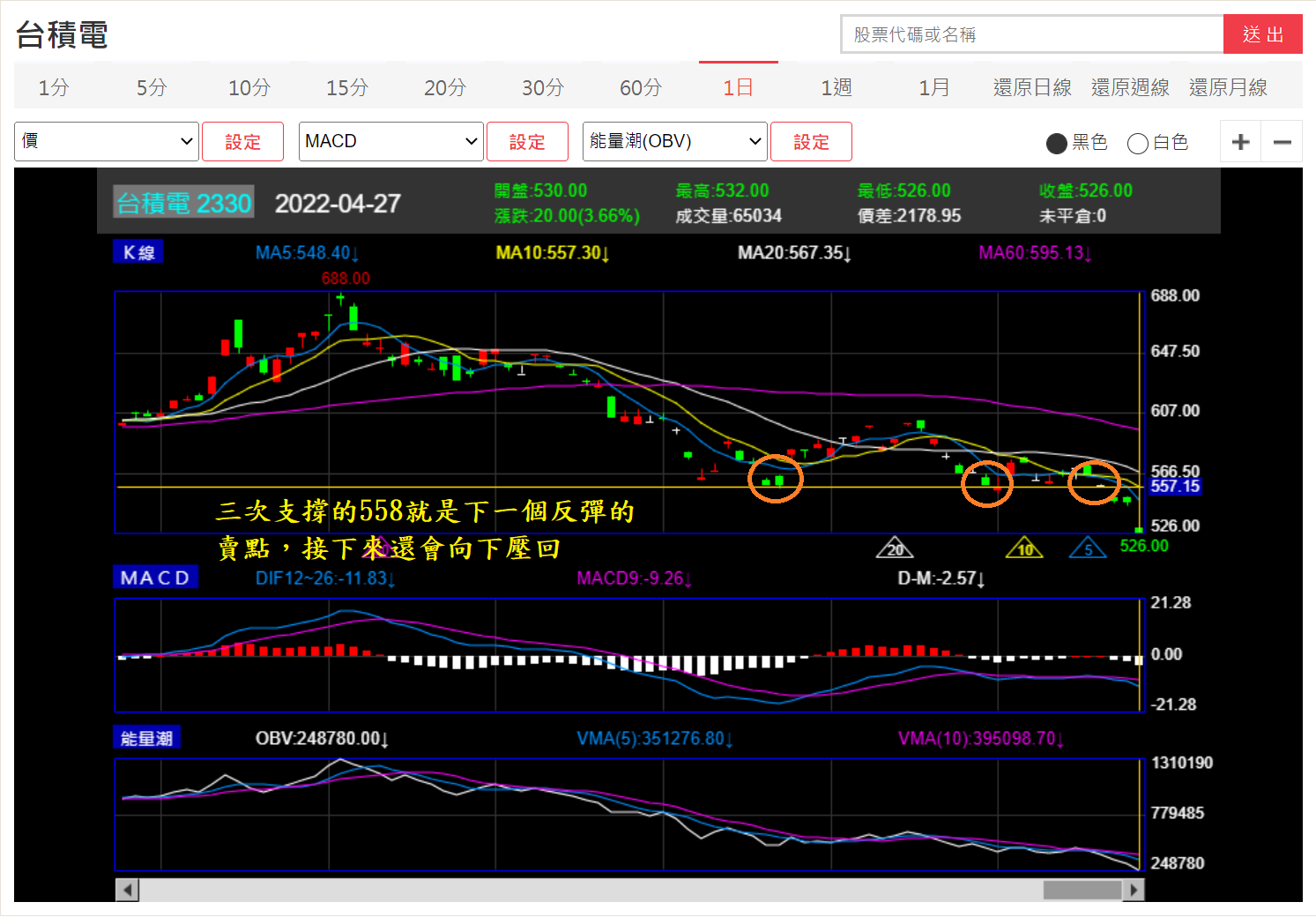Select the 1週 weekly tab
1316x917 pixels.
click(x=836, y=87)
